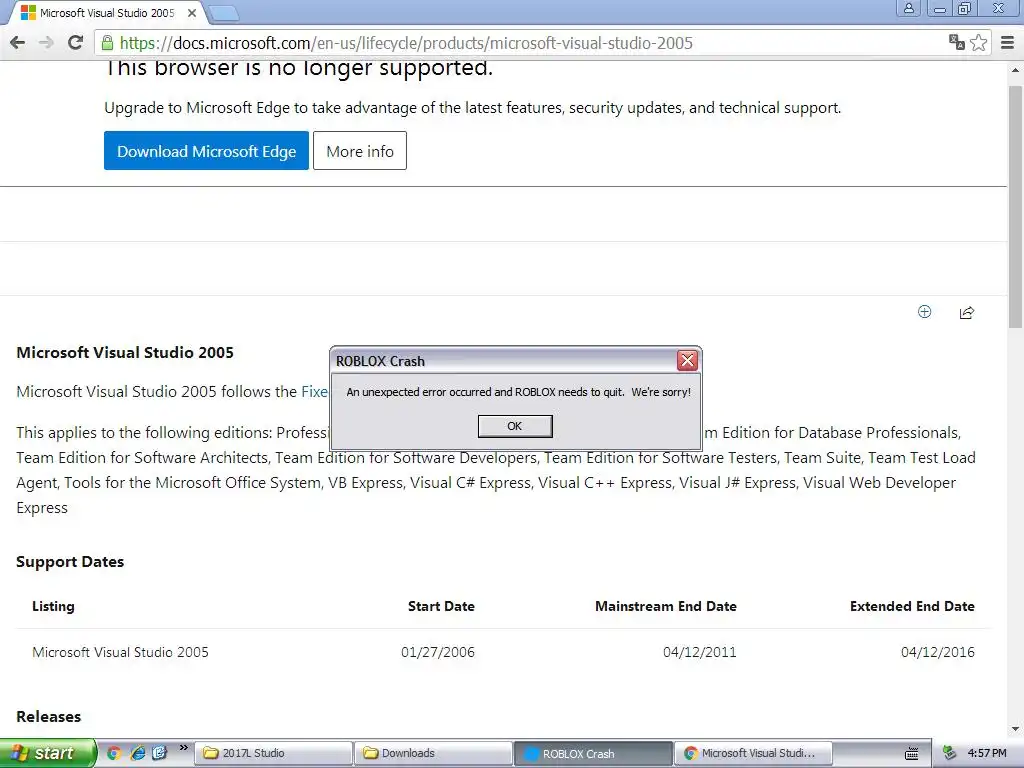
Task: Click the 04/12/2011 date cell
Action: [699, 652]
